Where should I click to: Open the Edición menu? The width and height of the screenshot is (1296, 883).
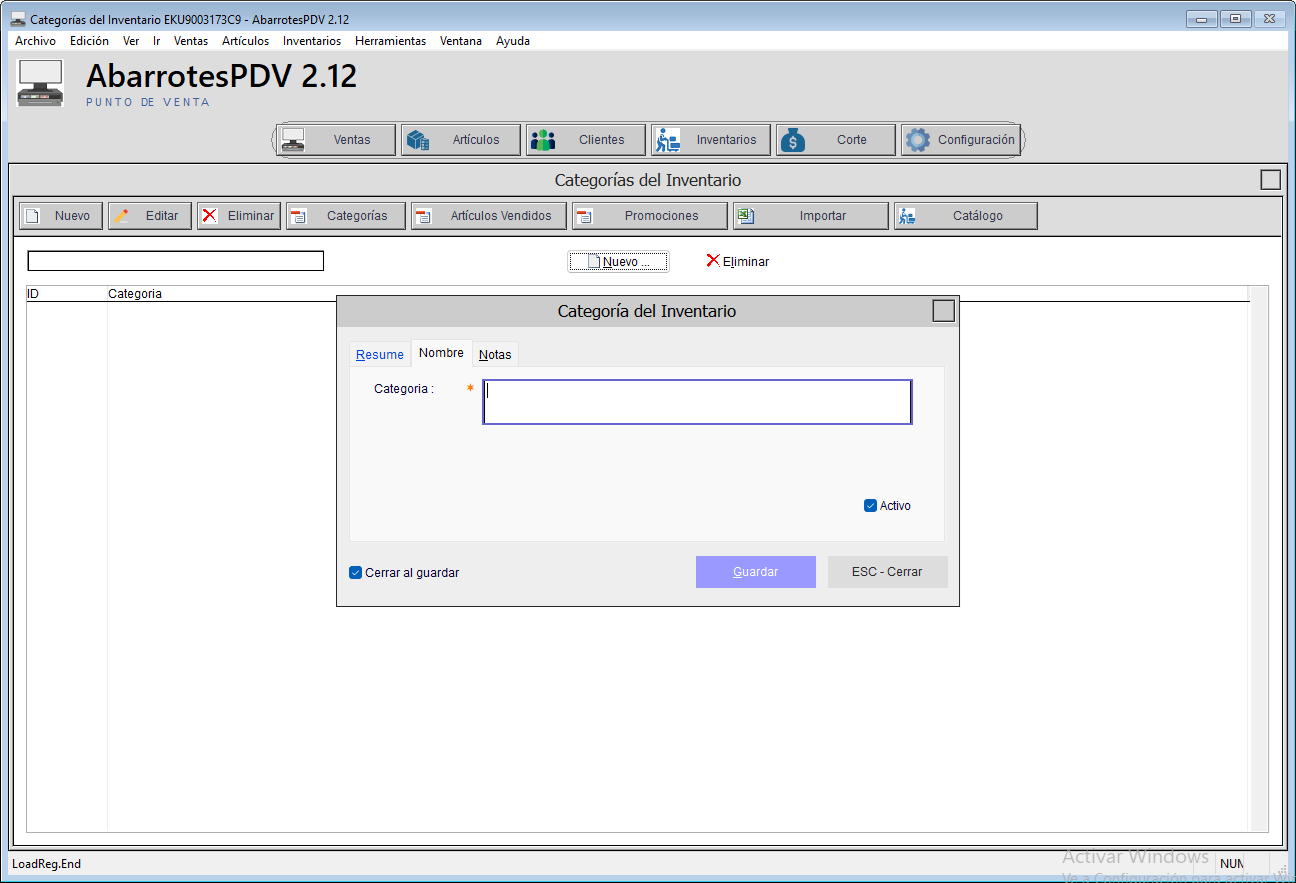(89, 41)
